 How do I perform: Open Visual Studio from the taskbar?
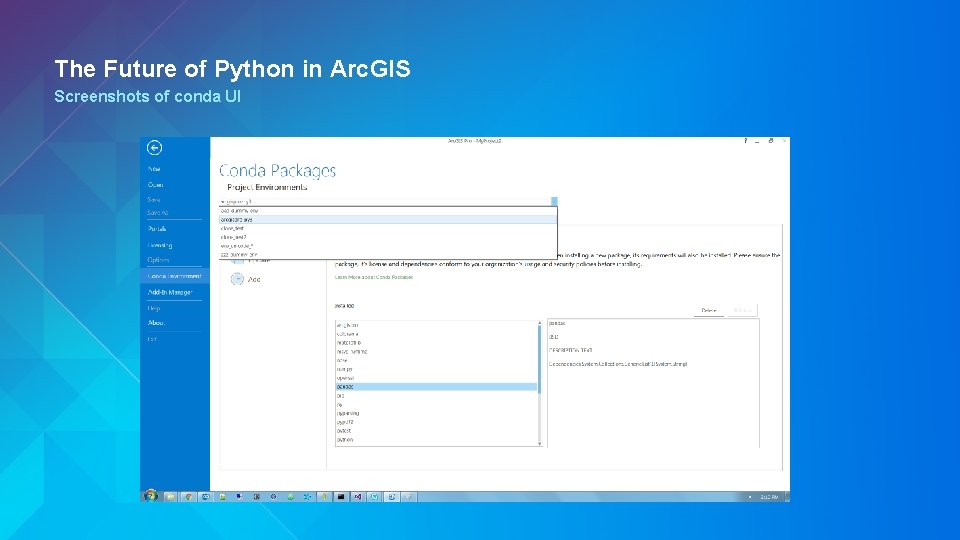point(358,497)
